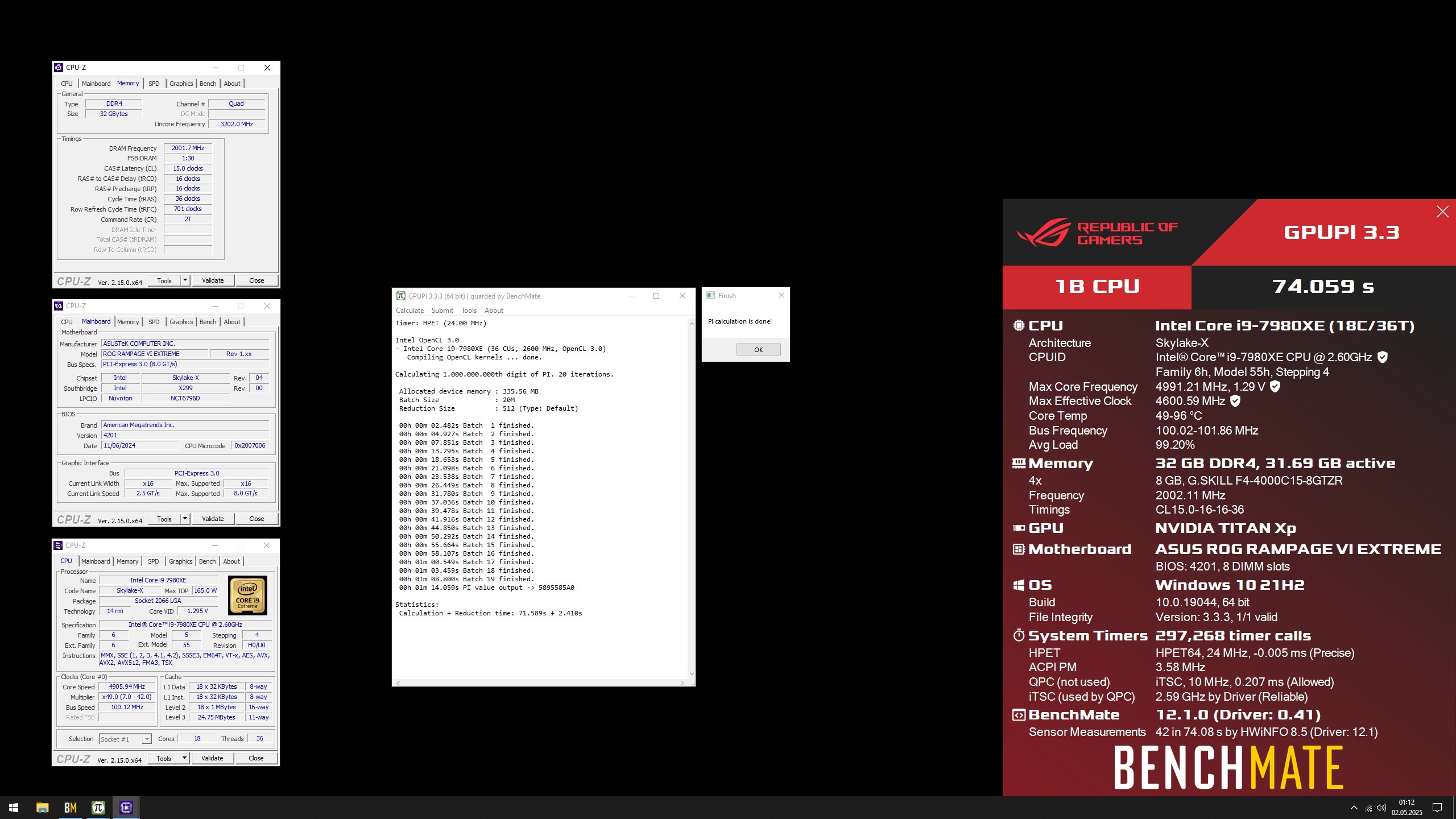1456x819 pixels.
Task: Open the Socket #1 selection dropdown
Action: tap(125, 739)
